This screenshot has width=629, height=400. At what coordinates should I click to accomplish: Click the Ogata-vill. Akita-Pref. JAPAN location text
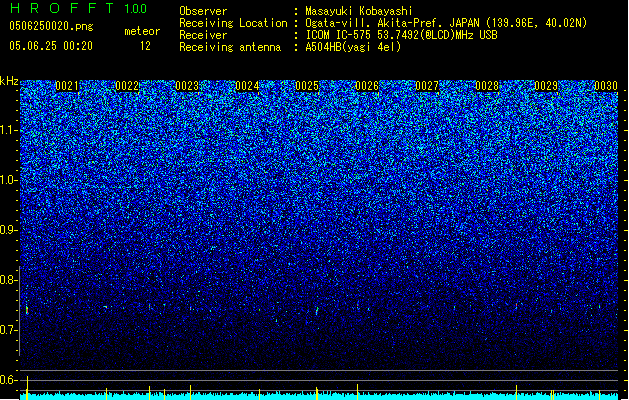pyautogui.click(x=446, y=23)
